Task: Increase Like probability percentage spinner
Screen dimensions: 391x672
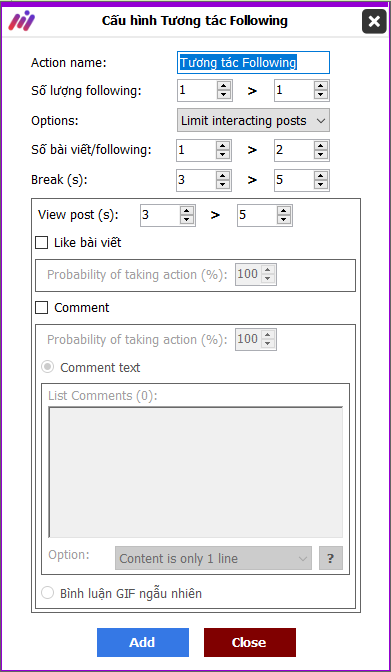Action: [x=268, y=270]
